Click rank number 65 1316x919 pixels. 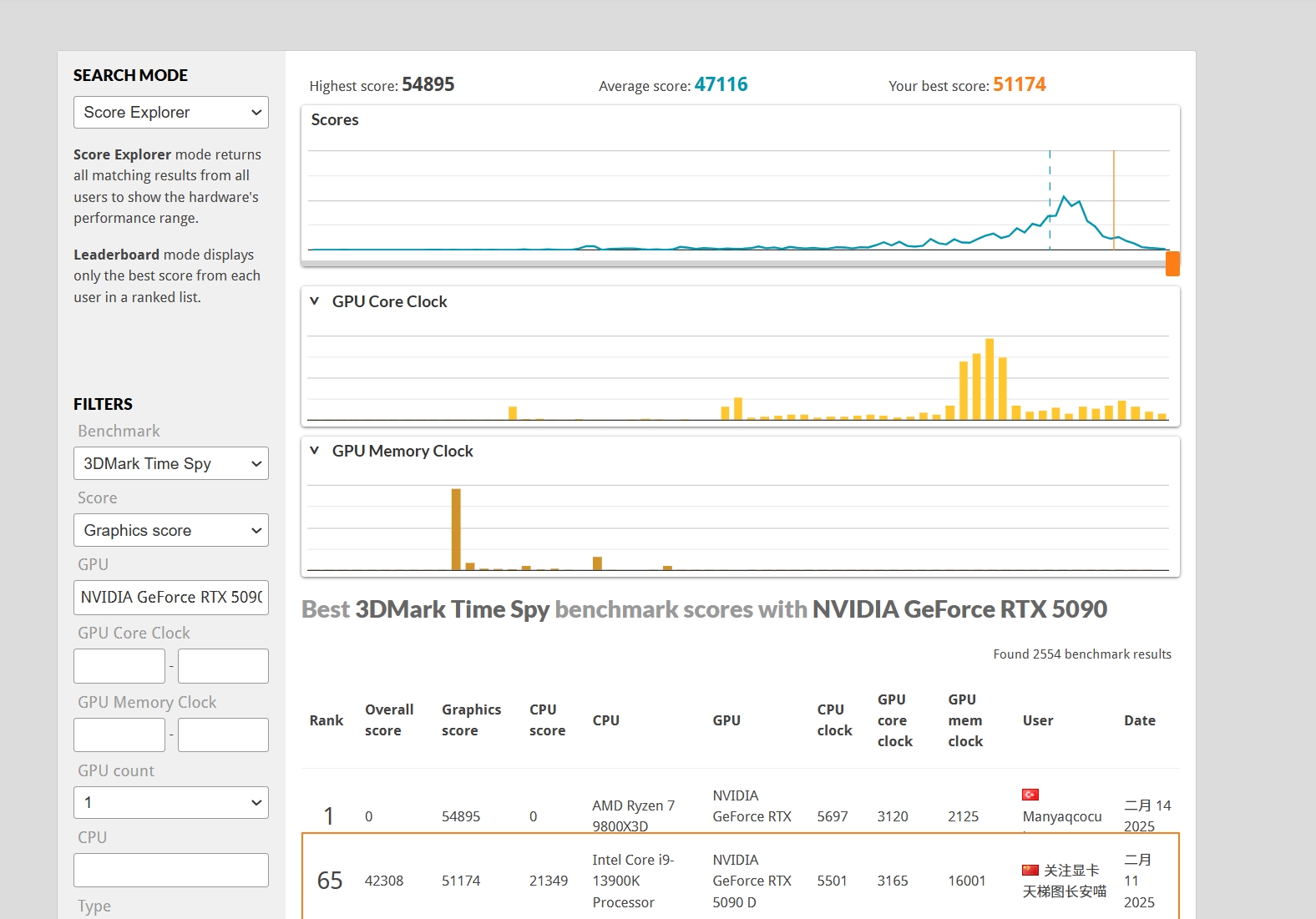click(x=330, y=881)
